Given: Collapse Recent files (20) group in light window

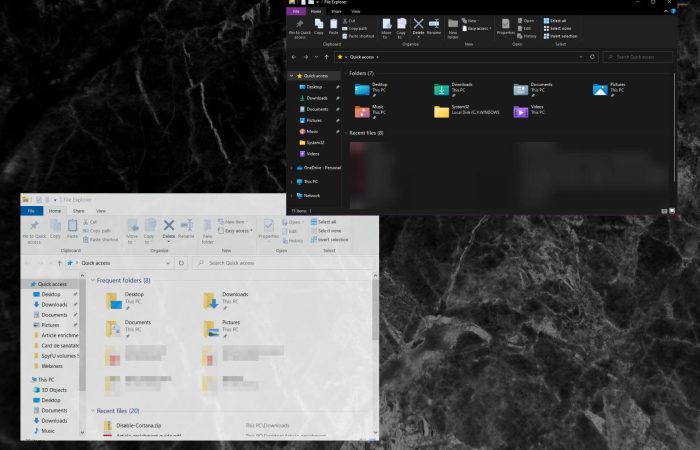Looking at the screenshot, I should pyautogui.click(x=93, y=411).
